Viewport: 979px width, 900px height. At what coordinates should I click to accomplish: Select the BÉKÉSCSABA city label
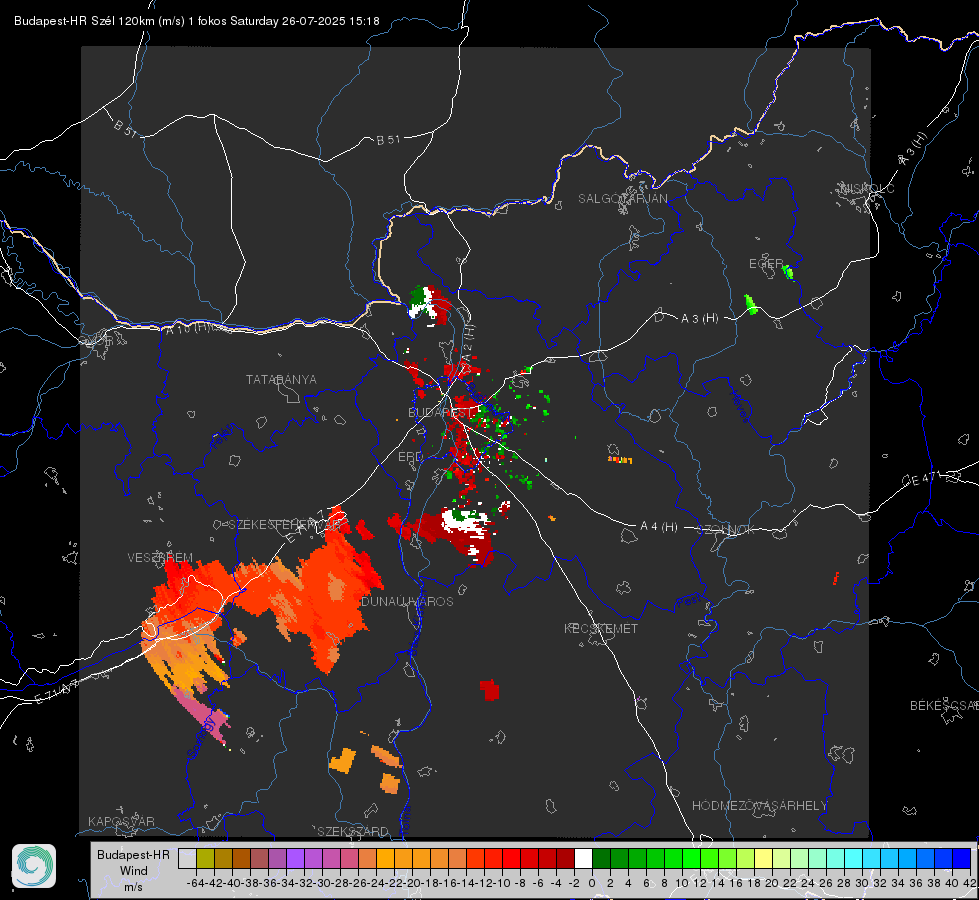click(944, 706)
